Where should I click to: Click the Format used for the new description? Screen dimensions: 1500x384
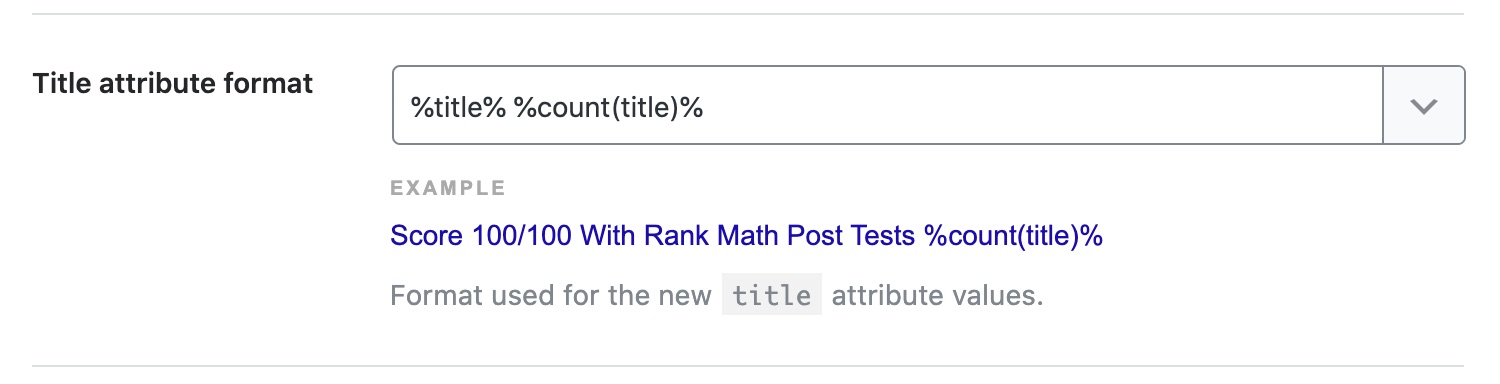point(551,297)
